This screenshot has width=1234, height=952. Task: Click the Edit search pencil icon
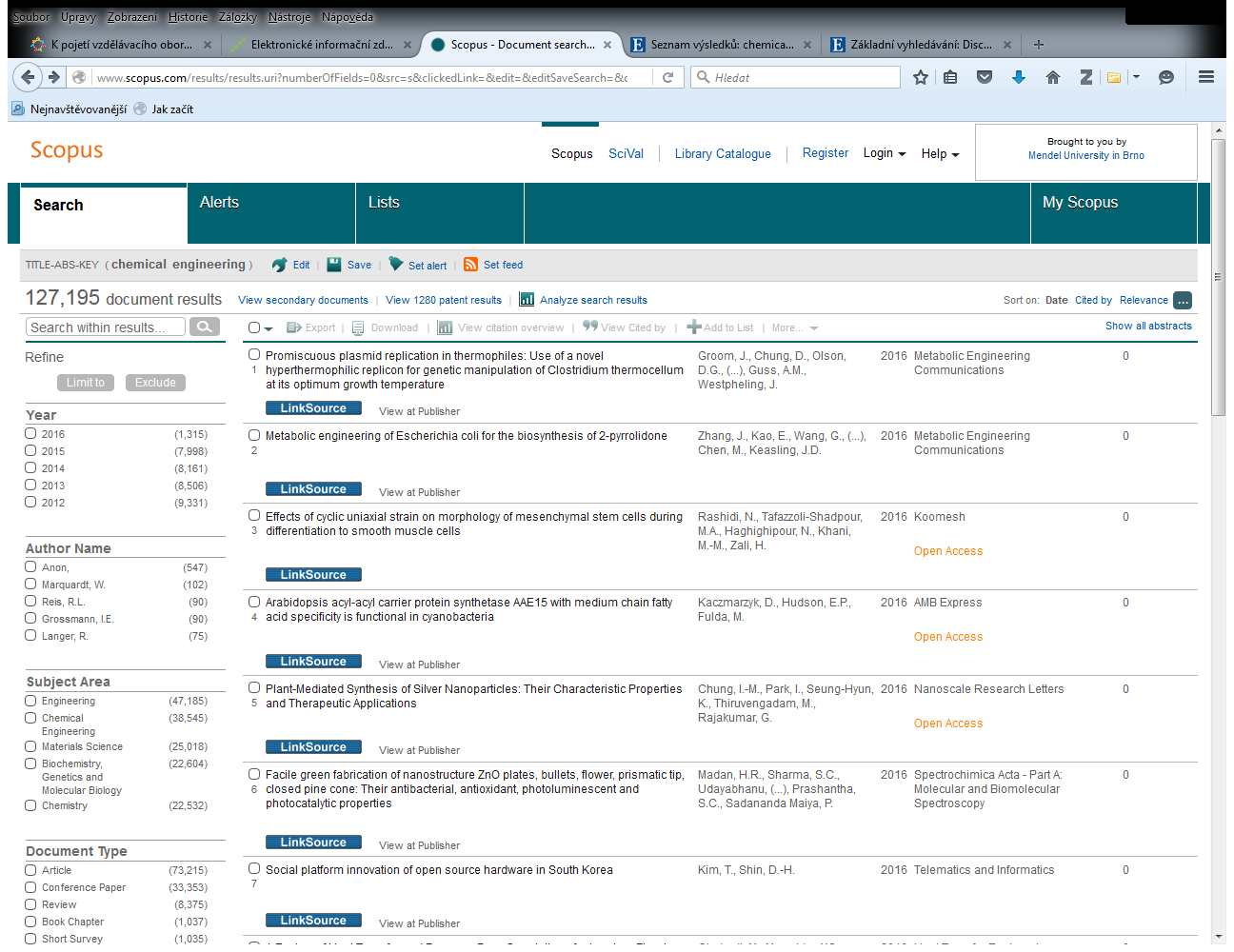(279, 265)
